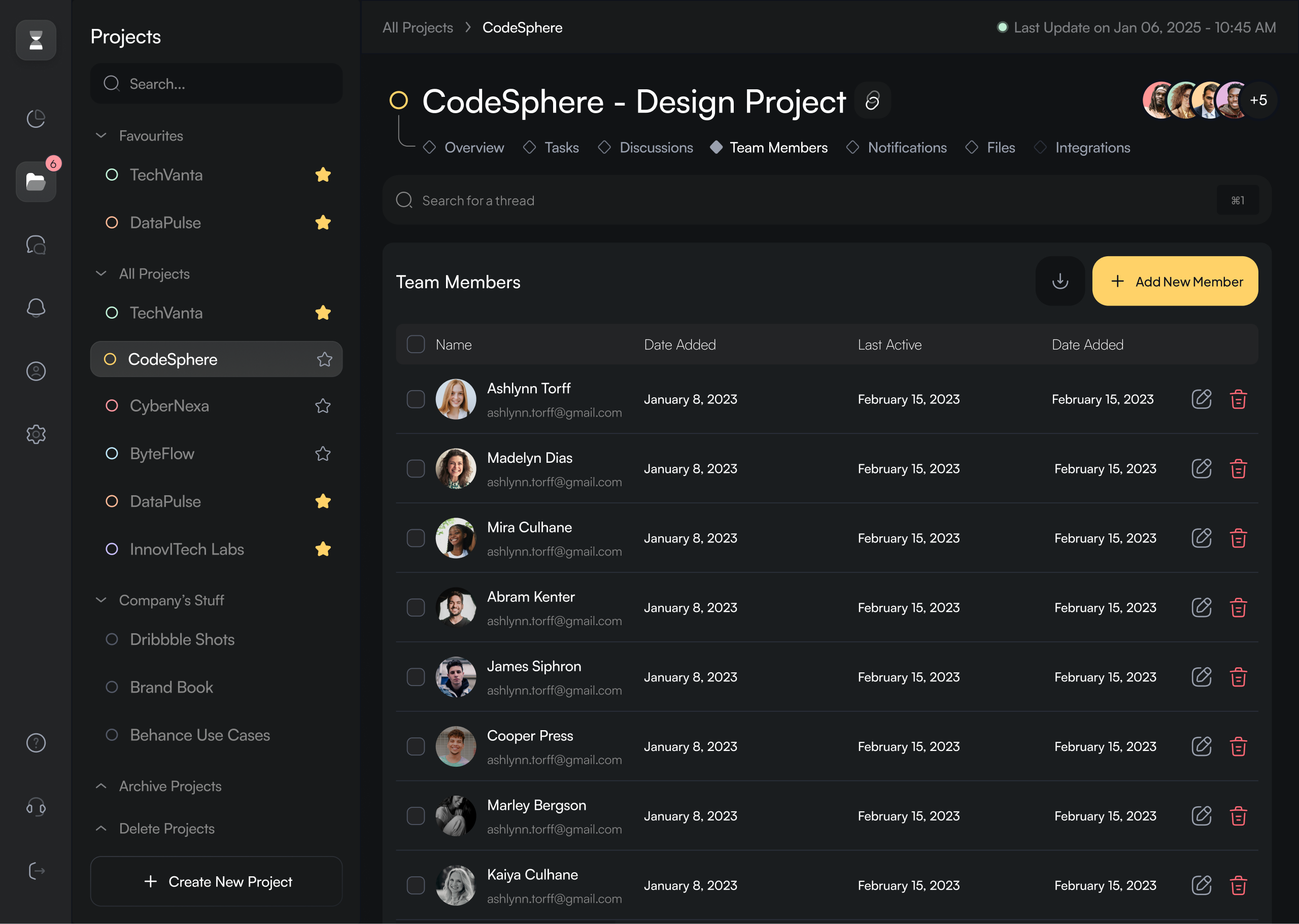Viewport: 1299px width, 924px height.
Task: Collapse the All Projects section
Action: tap(101, 273)
